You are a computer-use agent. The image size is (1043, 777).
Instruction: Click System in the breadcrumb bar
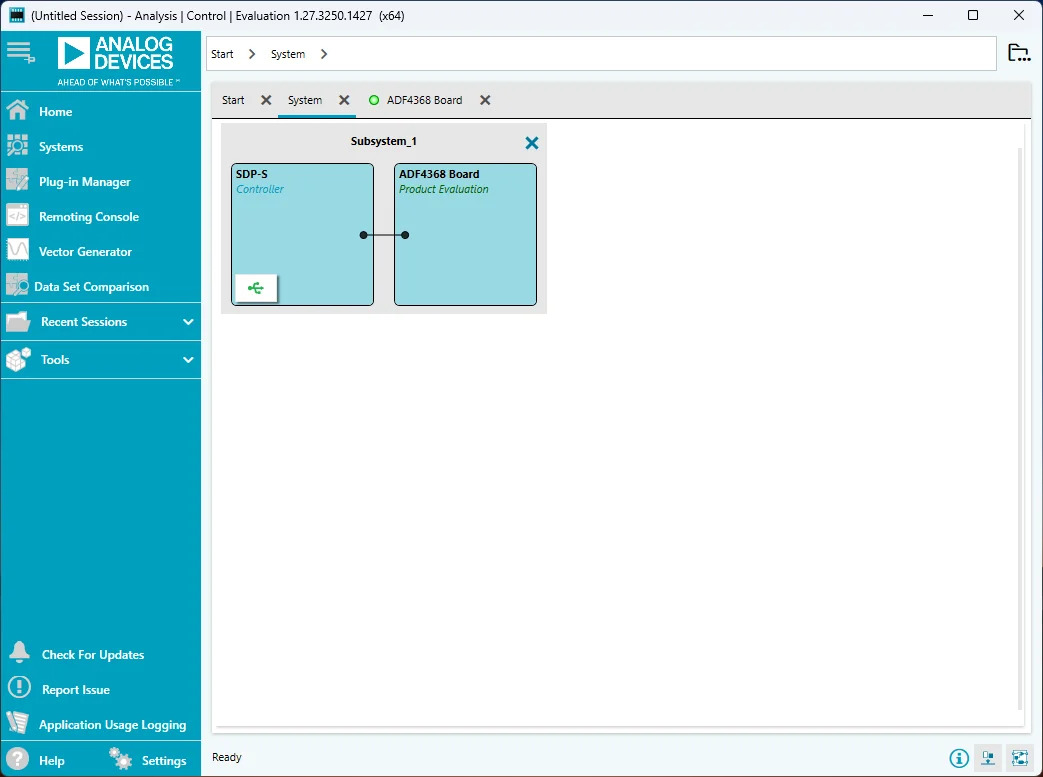pos(287,54)
